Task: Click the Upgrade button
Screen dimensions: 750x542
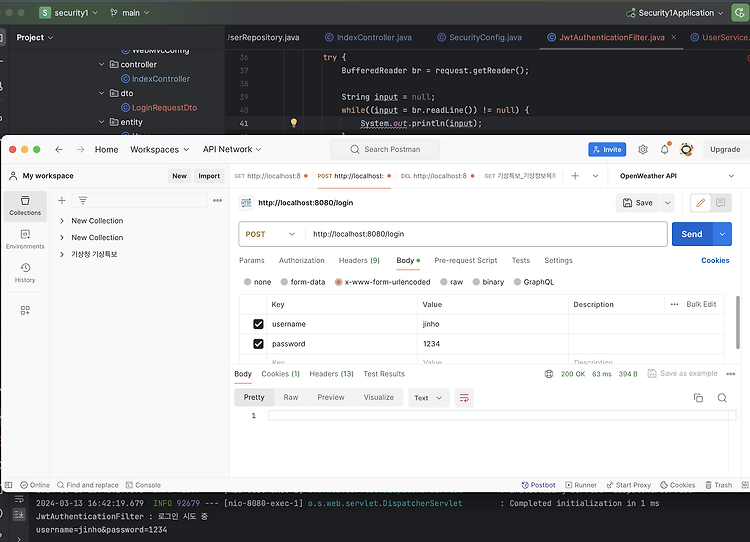Action: (x=725, y=149)
